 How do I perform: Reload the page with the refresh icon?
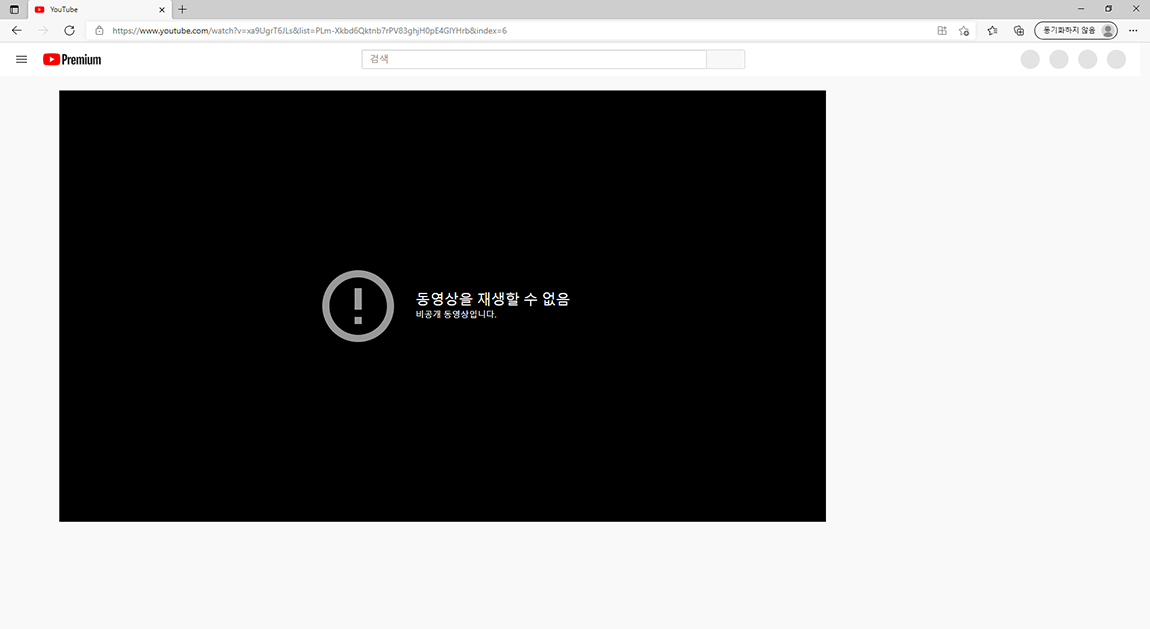pos(69,31)
